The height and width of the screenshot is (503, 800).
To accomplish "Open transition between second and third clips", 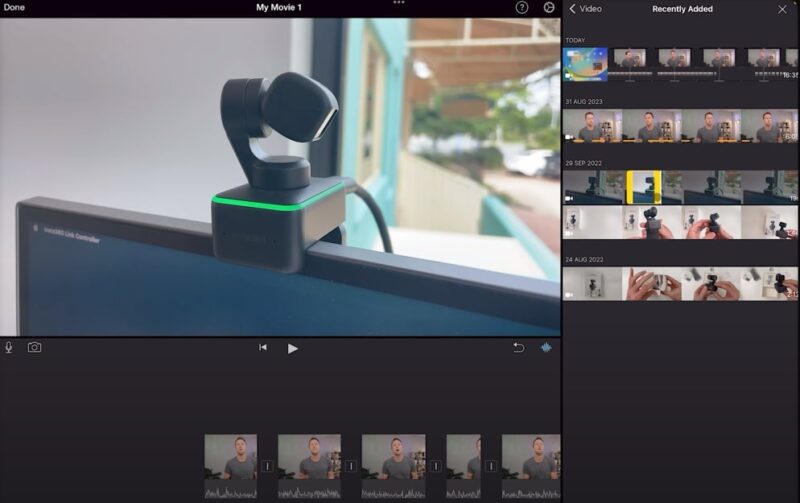I will 351,466.
